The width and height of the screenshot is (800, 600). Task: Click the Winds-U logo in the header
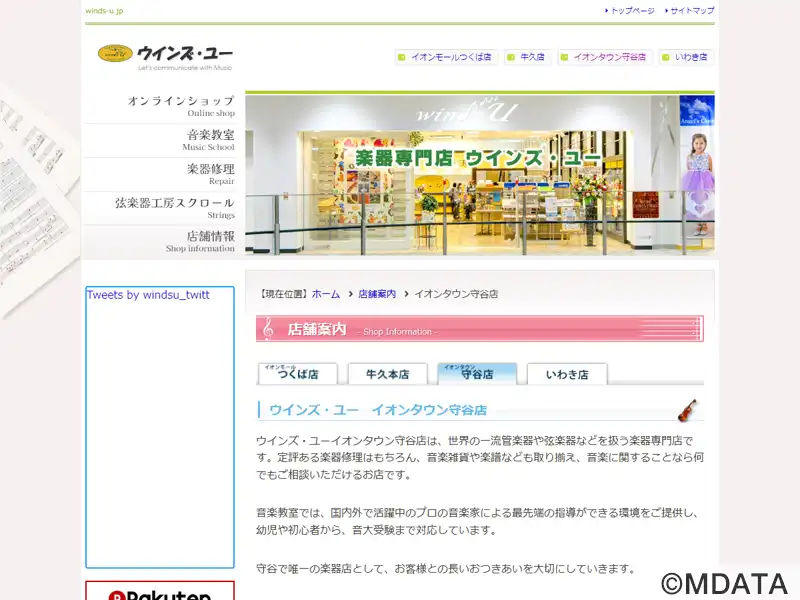165,56
